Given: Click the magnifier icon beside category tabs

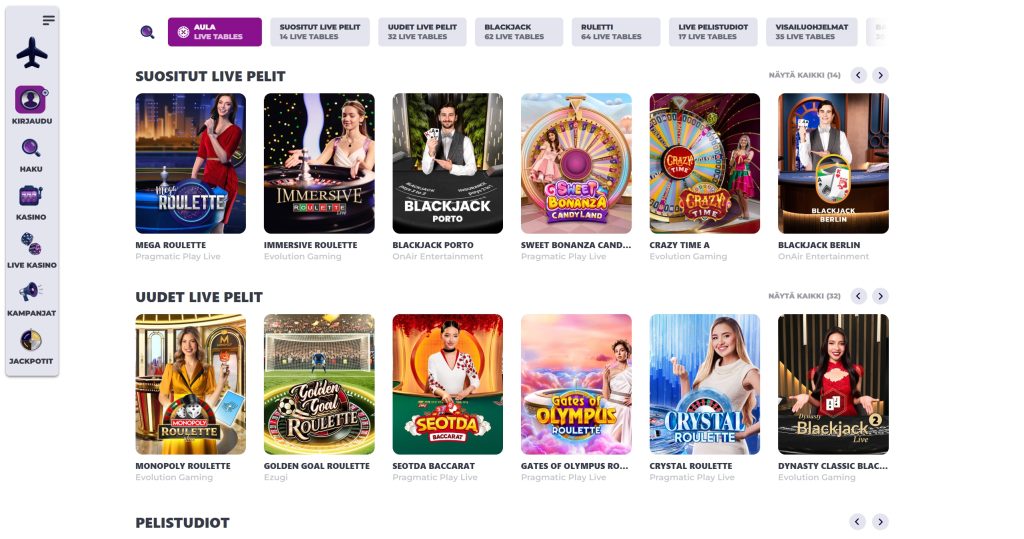Looking at the screenshot, I should pyautogui.click(x=148, y=32).
